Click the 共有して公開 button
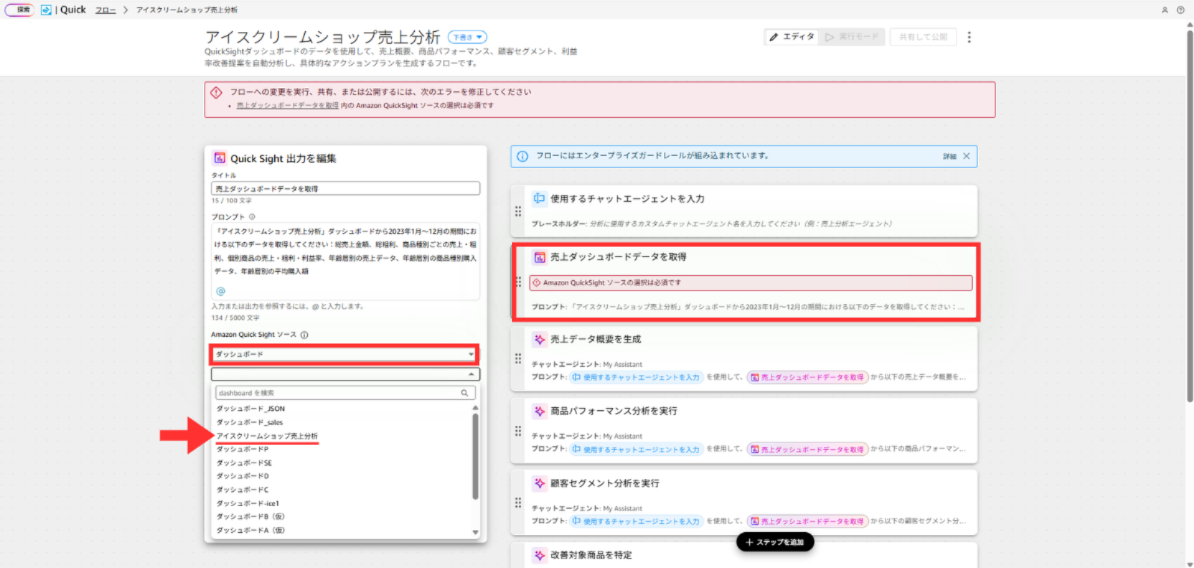 922,37
